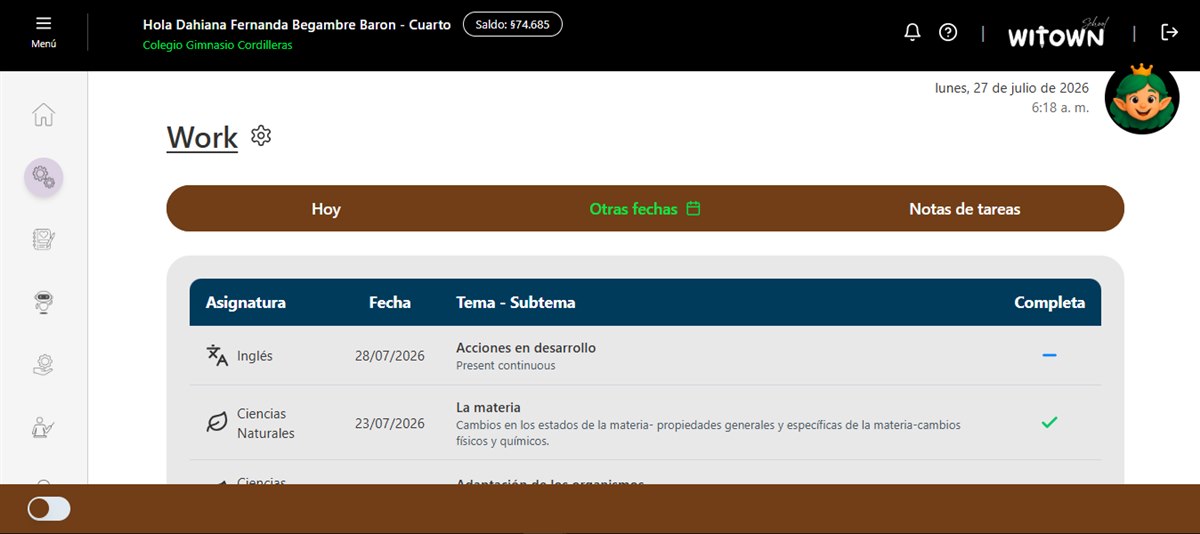Image resolution: width=1200 pixels, height=534 pixels.
Task: Click the Inglés translate subject icon
Action: point(217,356)
